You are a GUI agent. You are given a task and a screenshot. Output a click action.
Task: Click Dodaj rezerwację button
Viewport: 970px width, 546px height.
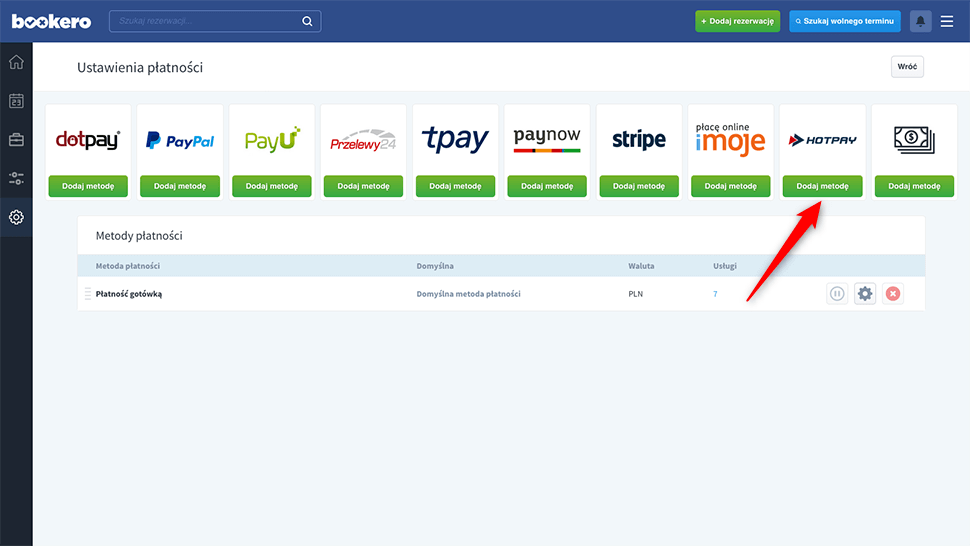click(737, 21)
